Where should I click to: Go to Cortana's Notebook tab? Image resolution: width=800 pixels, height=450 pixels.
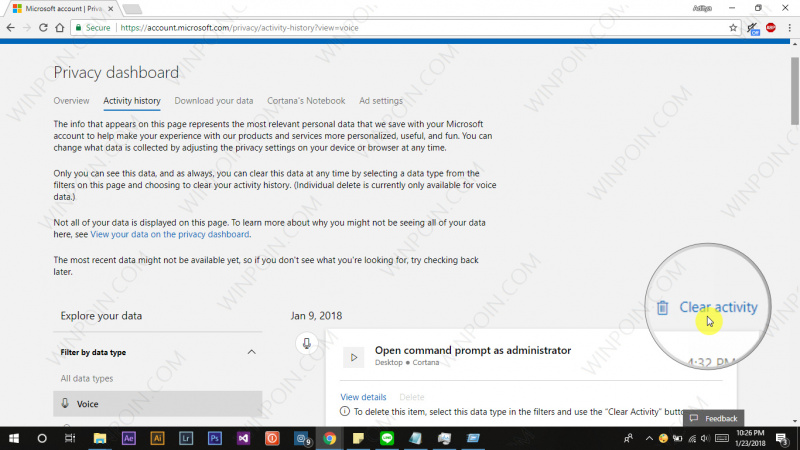[306, 101]
